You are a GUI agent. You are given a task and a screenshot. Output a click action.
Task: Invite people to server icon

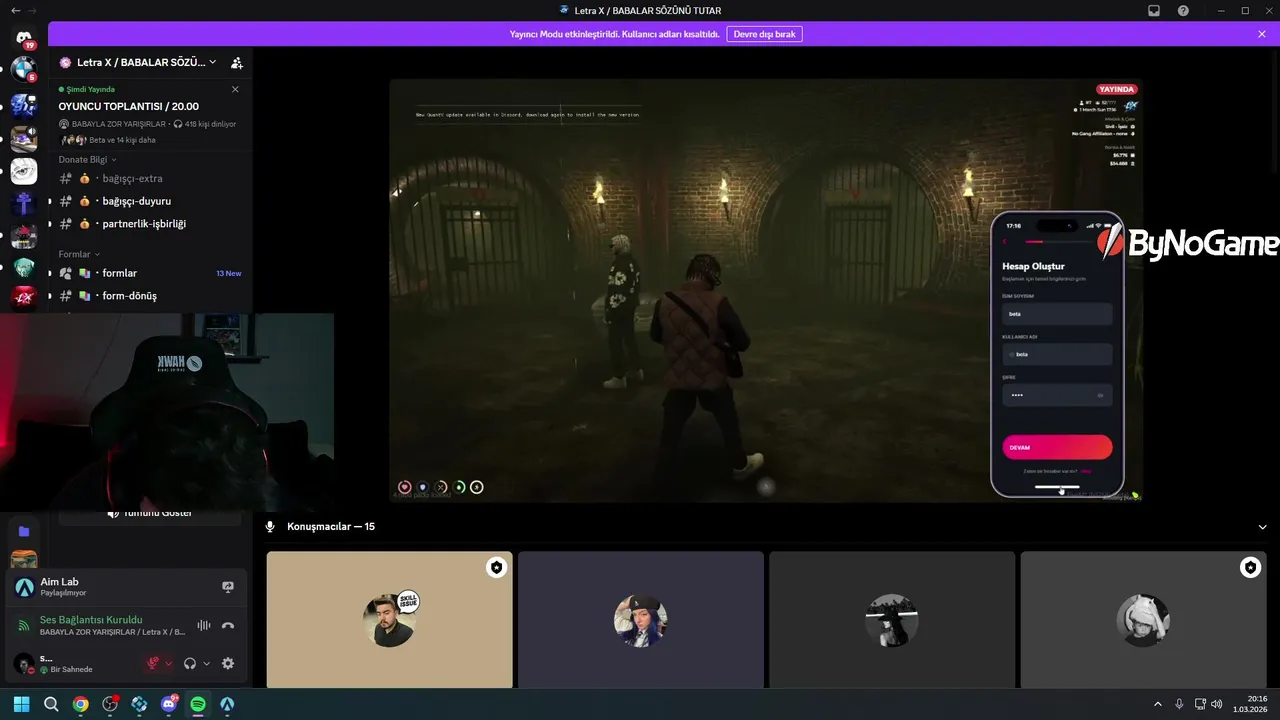coord(236,62)
